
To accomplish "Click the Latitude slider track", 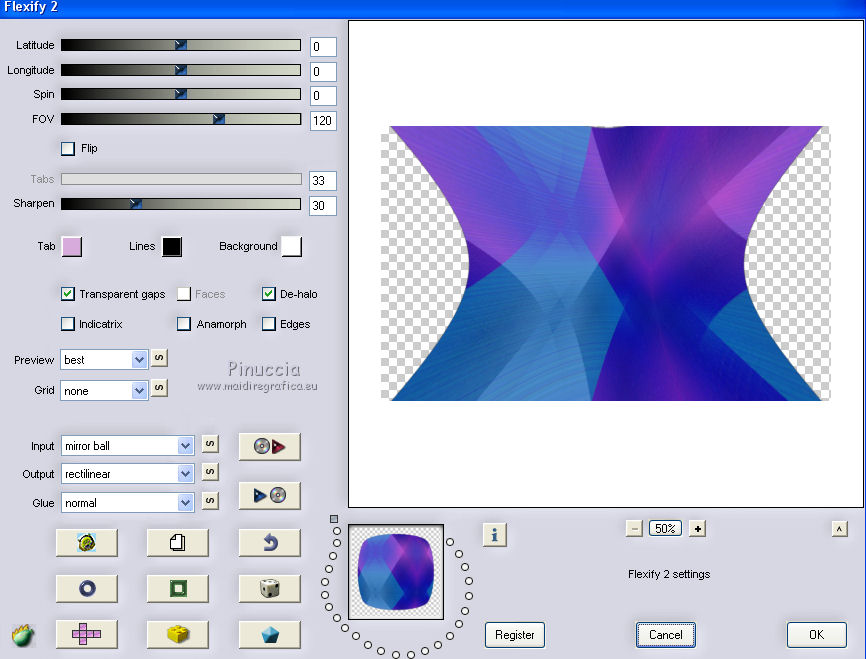I will click(x=181, y=45).
